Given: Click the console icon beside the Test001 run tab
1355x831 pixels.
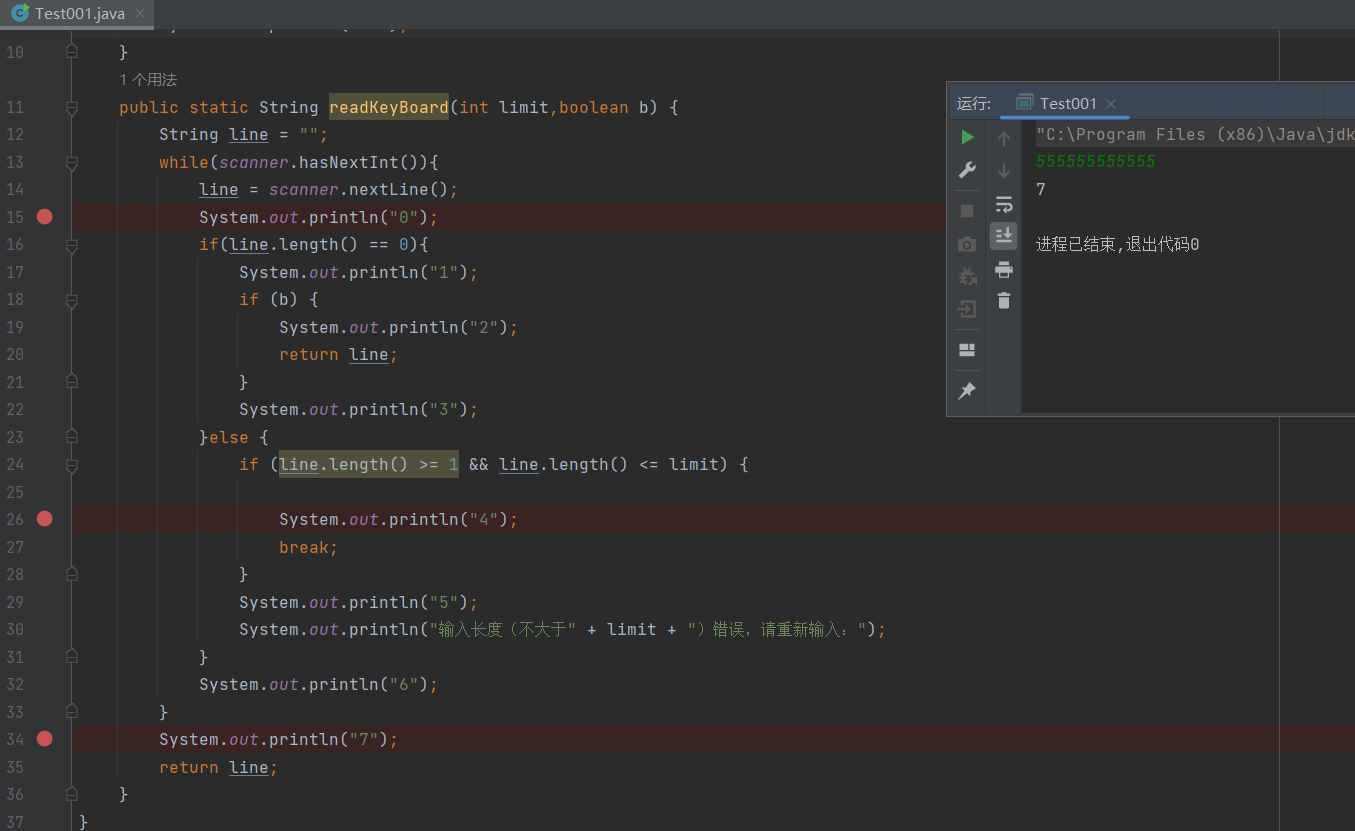Looking at the screenshot, I should pyautogui.click(x=1024, y=103).
